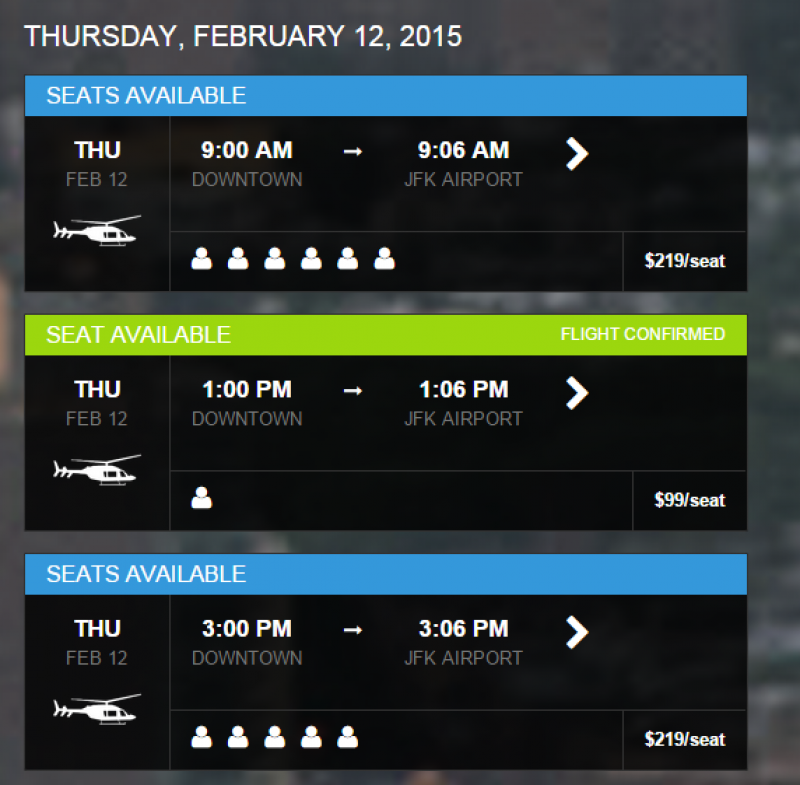Image resolution: width=800 pixels, height=785 pixels.
Task: Open 1:00 PM flight details via chevron
Action: pyautogui.click(x=577, y=393)
